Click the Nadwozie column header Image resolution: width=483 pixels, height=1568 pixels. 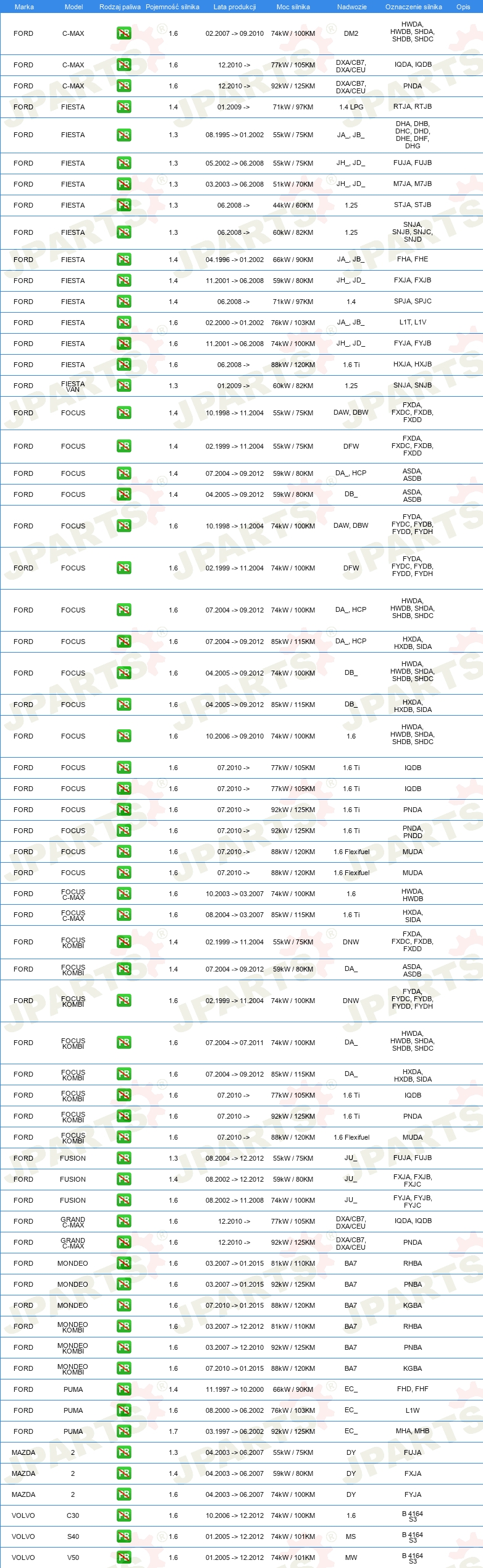pyautogui.click(x=351, y=7)
